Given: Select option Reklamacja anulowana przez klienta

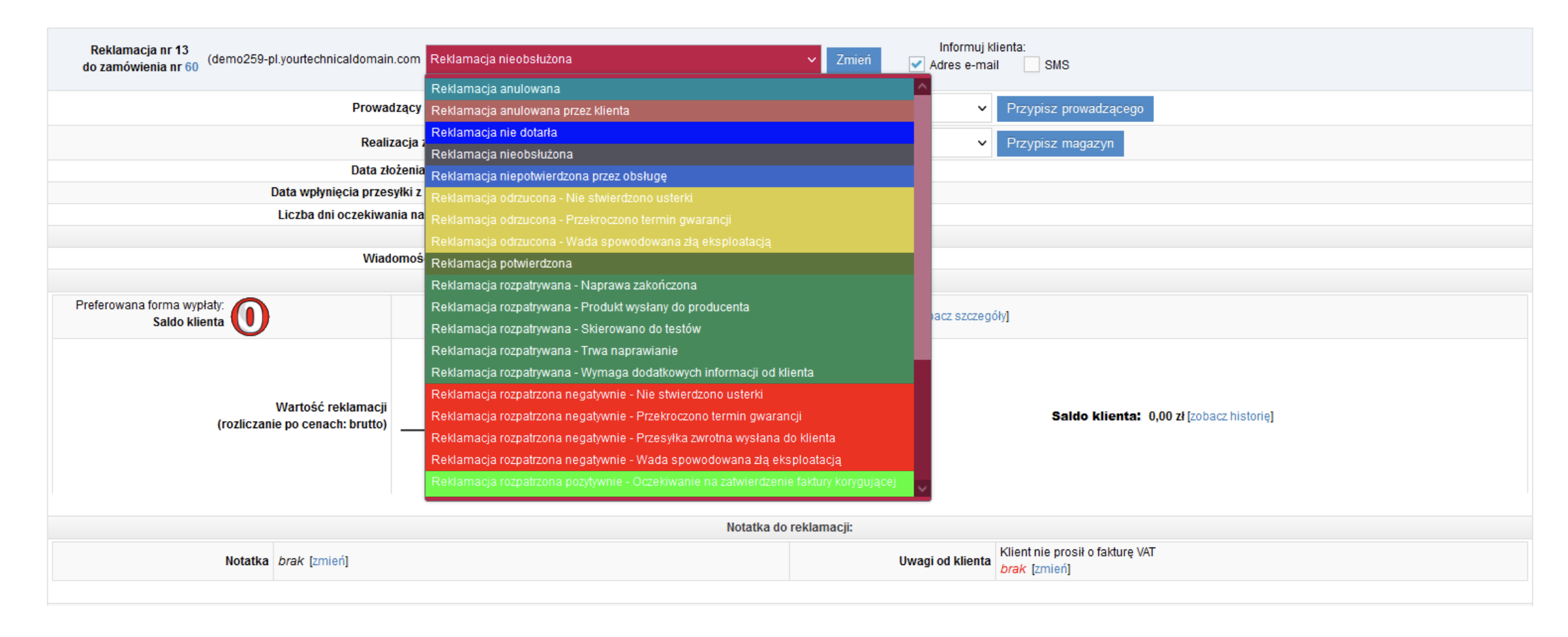Looking at the screenshot, I should [x=669, y=111].
